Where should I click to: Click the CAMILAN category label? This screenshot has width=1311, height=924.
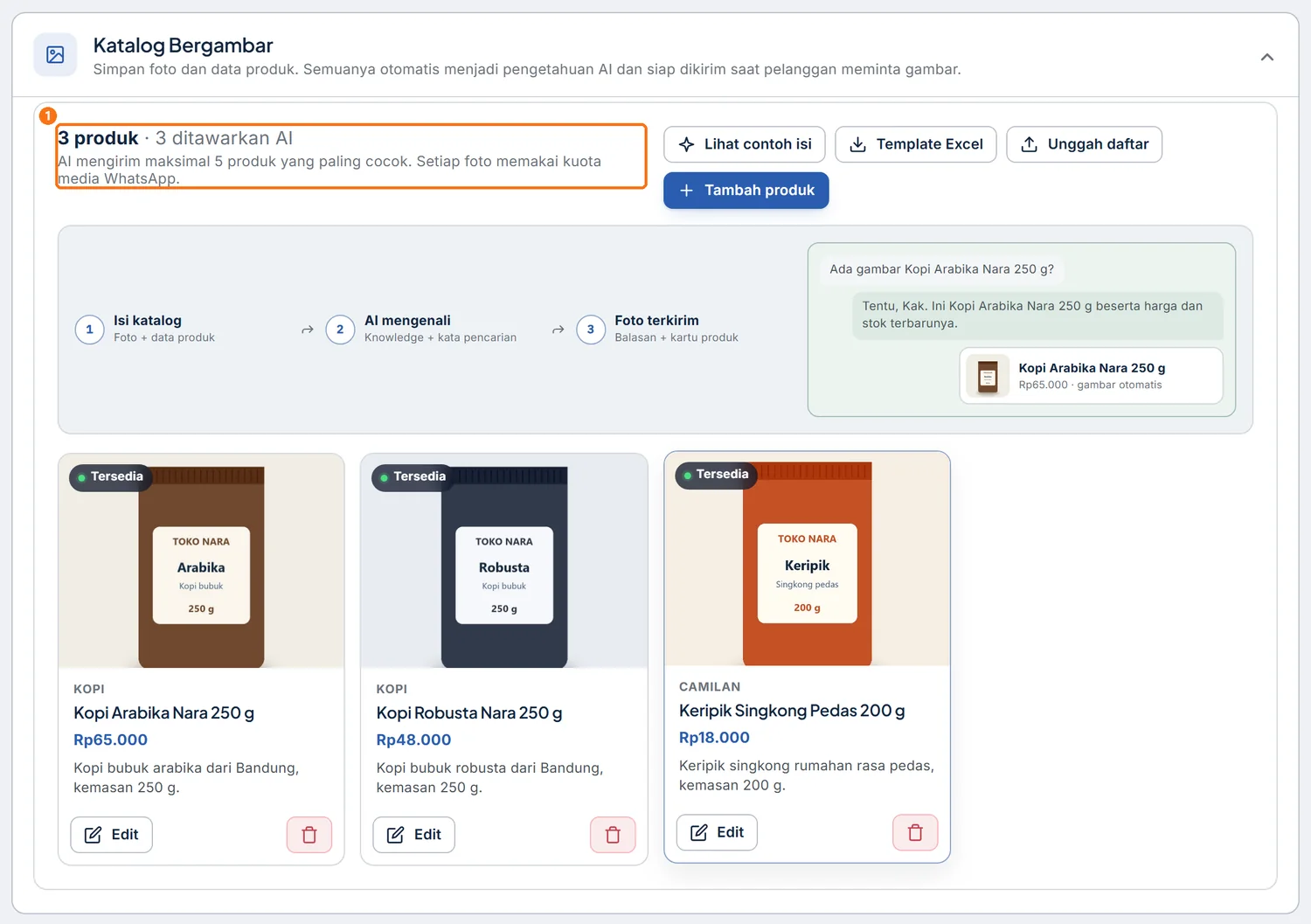click(710, 687)
